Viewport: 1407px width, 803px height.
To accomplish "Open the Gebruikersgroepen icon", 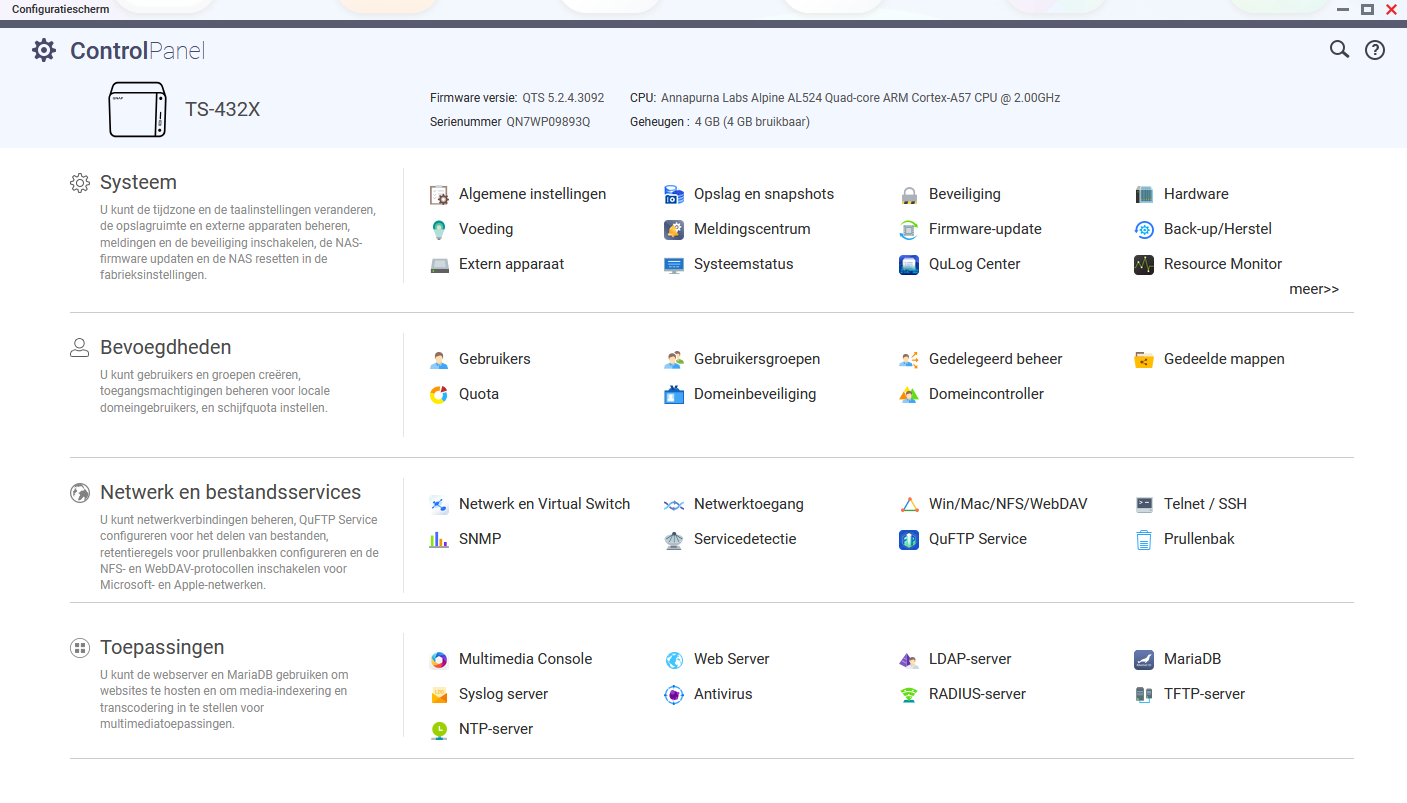I will tap(674, 359).
